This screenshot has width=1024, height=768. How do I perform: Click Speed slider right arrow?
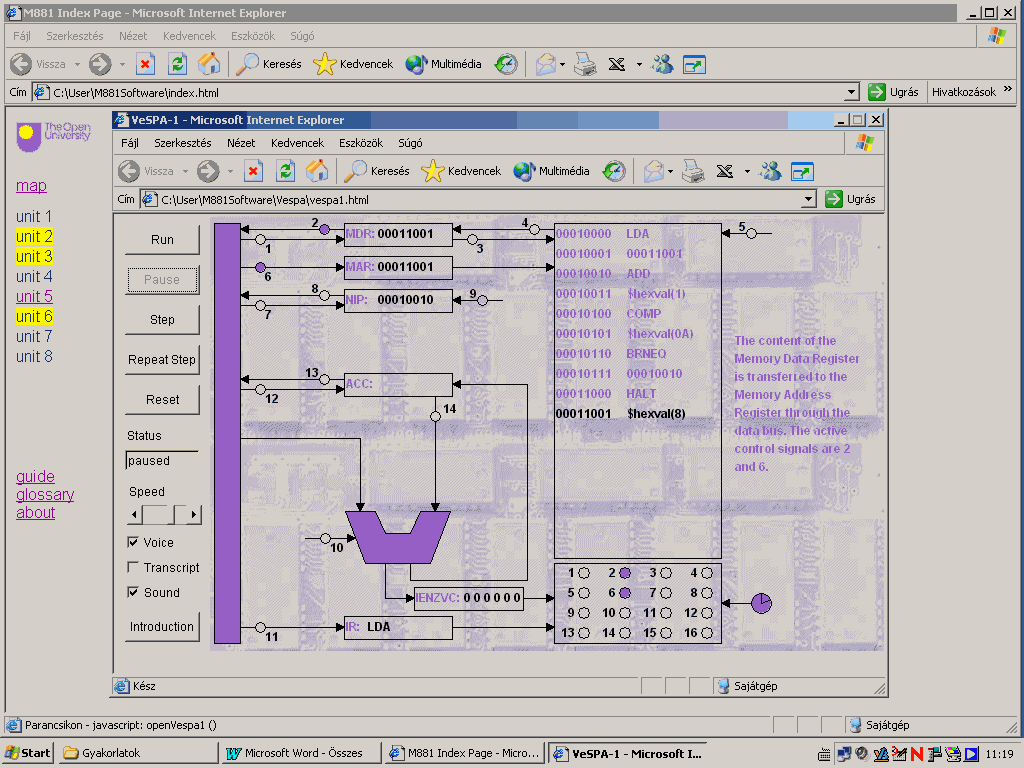pyautogui.click(x=194, y=515)
